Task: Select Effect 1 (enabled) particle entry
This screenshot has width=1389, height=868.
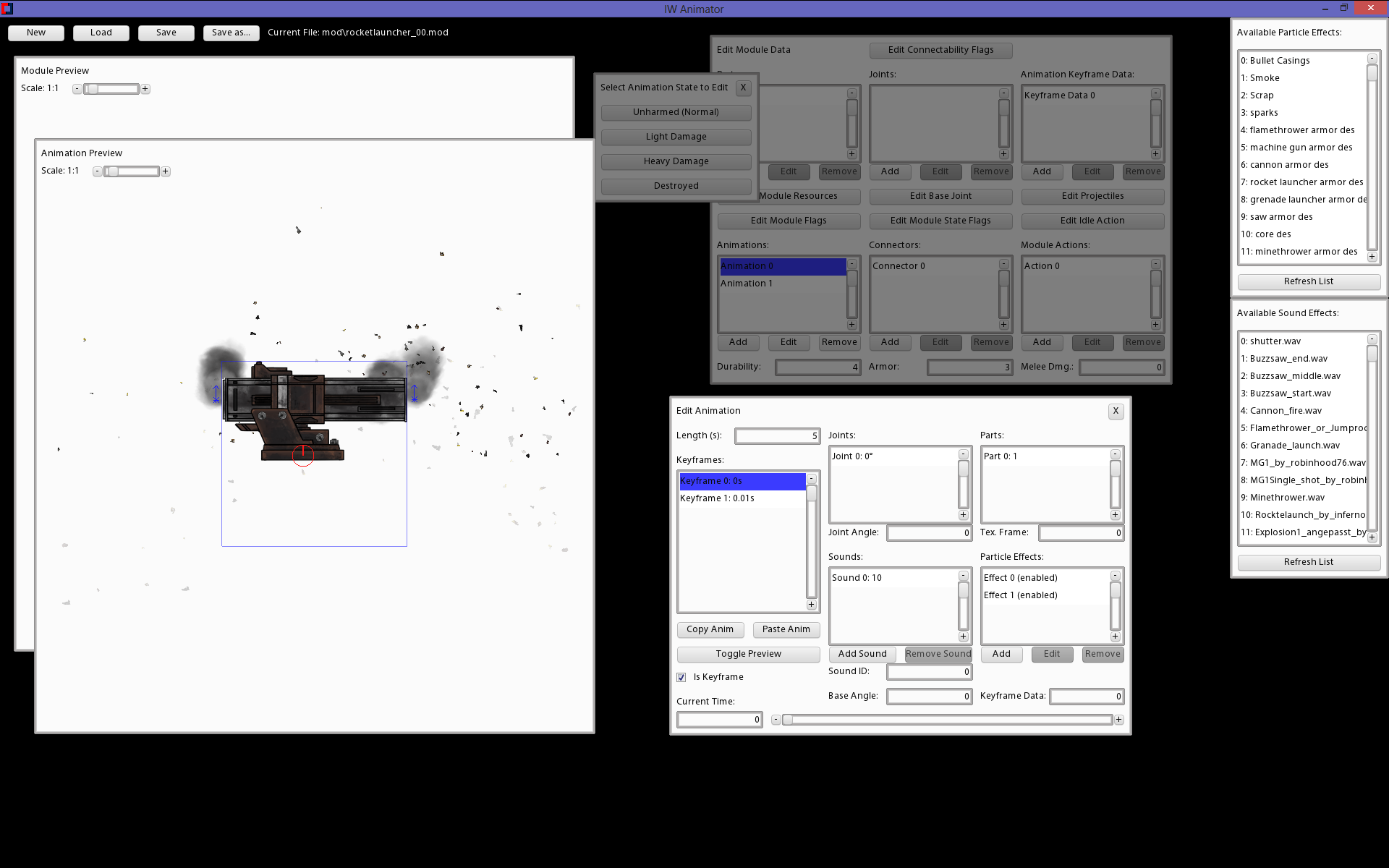Action: coord(1020,595)
